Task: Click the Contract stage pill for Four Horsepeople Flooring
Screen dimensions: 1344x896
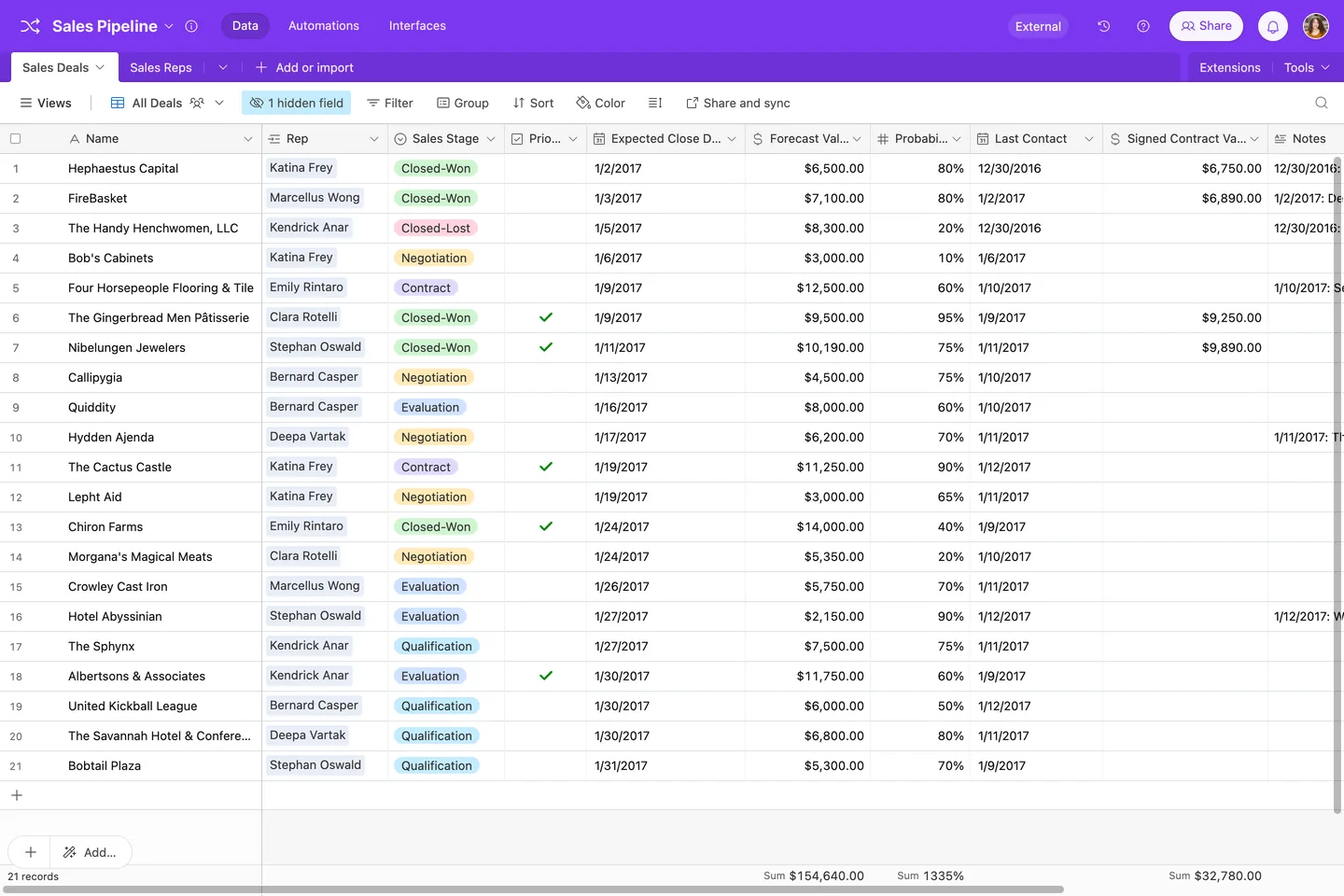Action: point(426,287)
